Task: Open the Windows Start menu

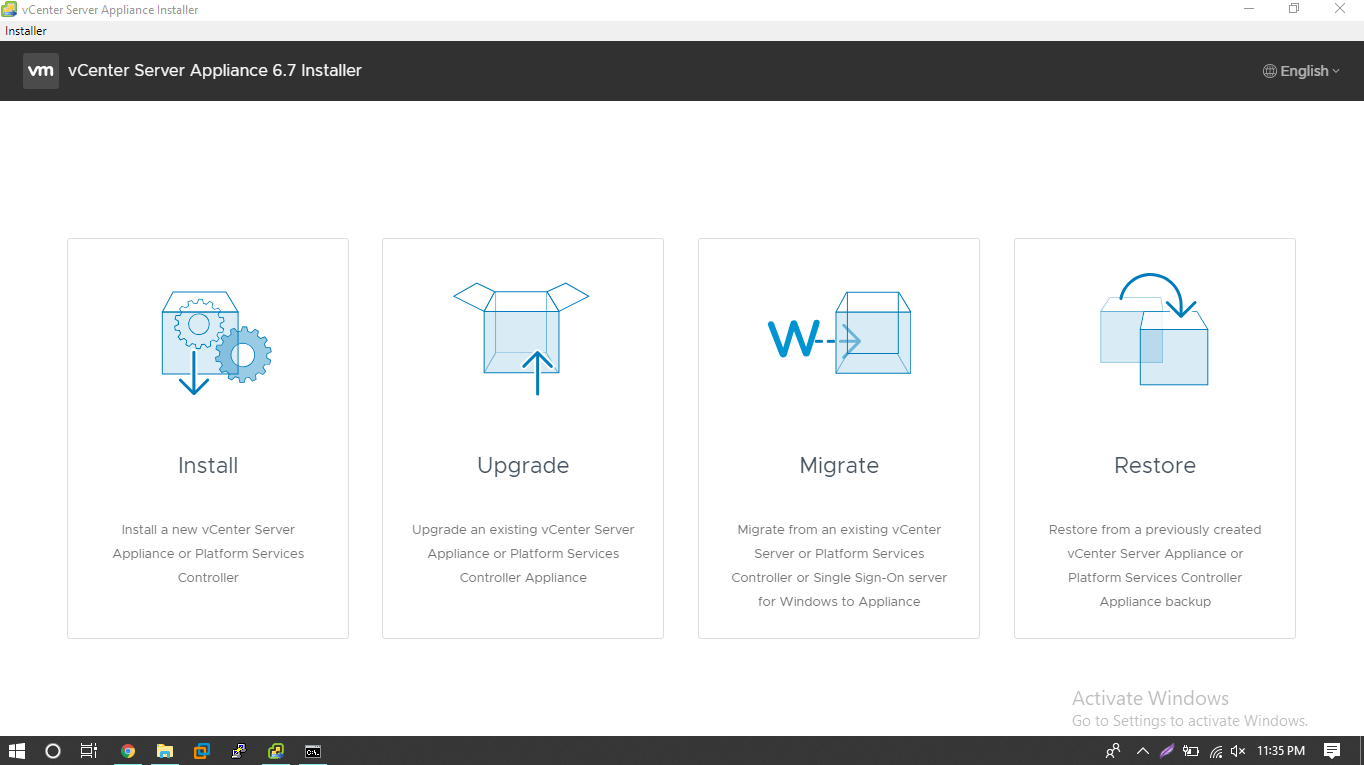Action: coord(17,751)
